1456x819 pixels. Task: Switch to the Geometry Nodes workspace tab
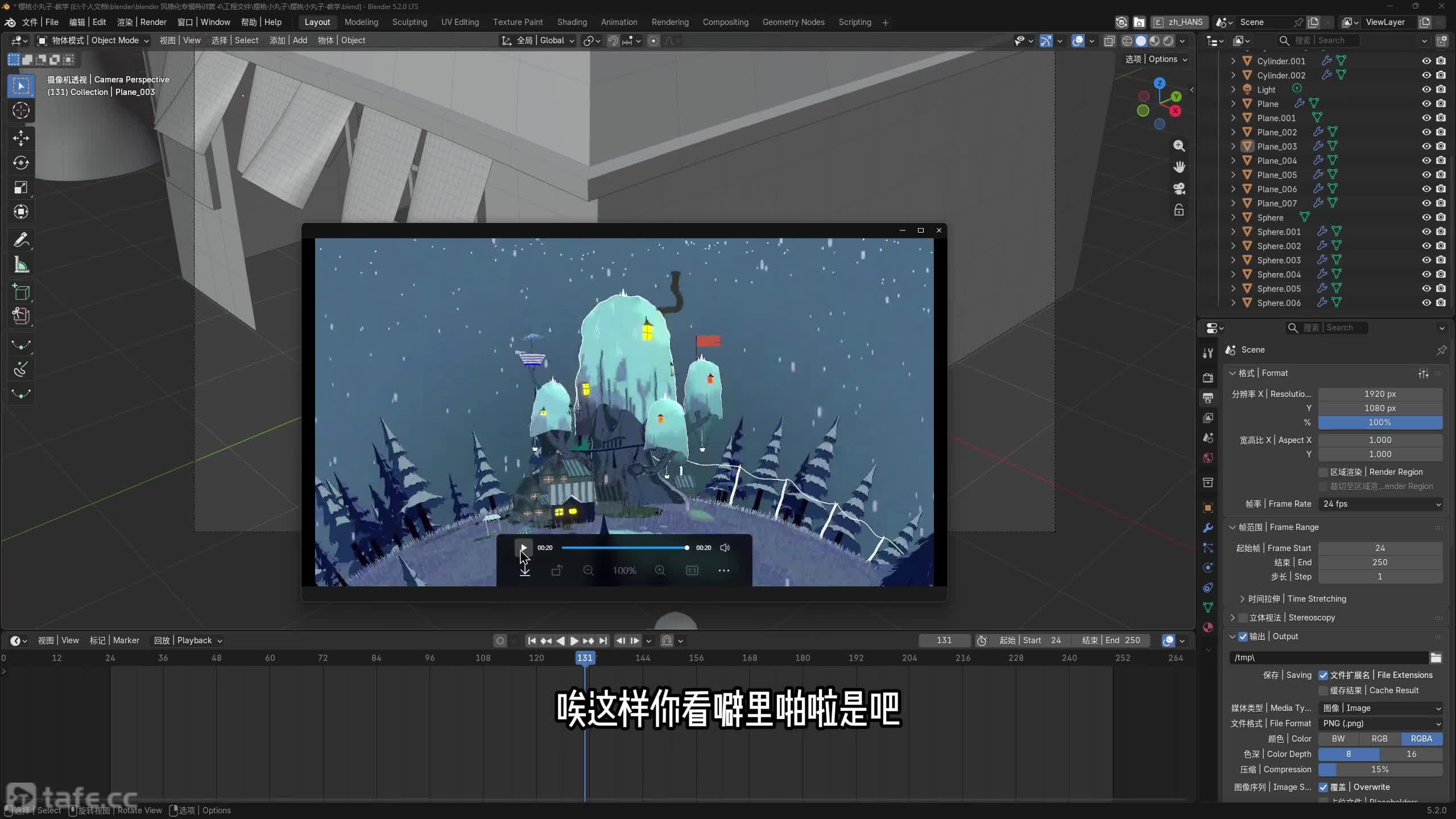click(793, 22)
